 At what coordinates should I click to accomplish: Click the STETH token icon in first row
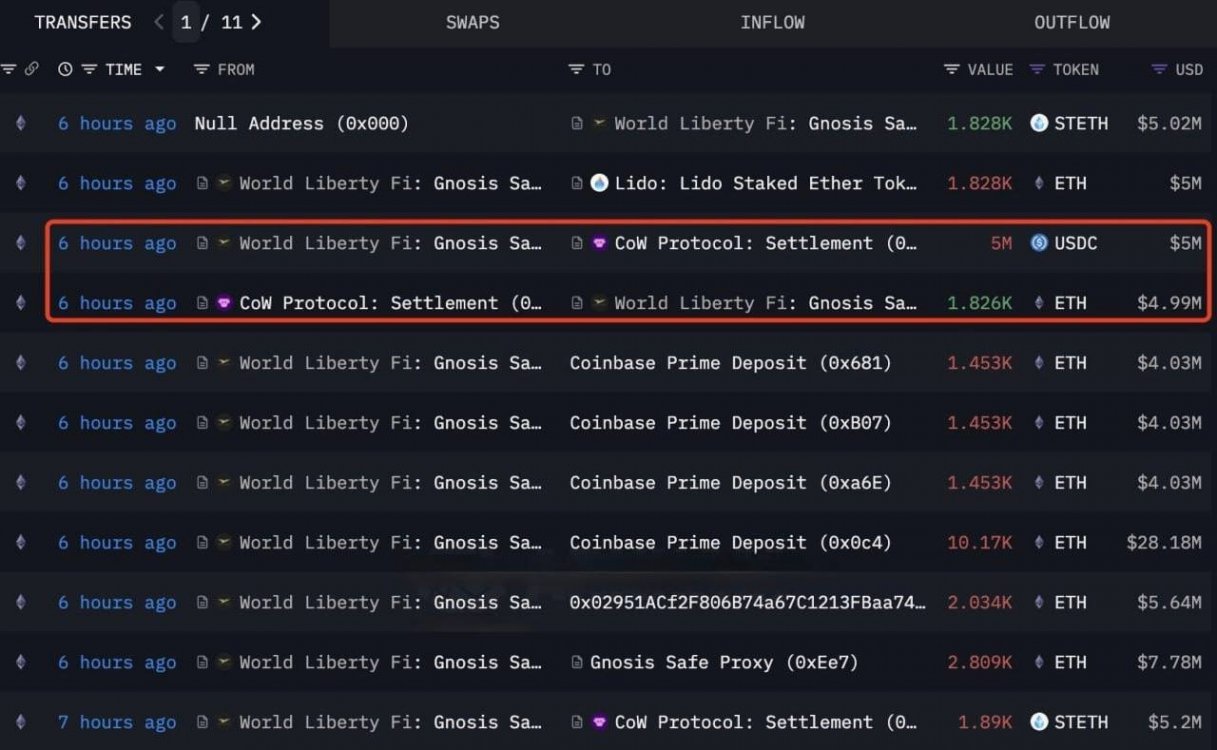[1039, 123]
